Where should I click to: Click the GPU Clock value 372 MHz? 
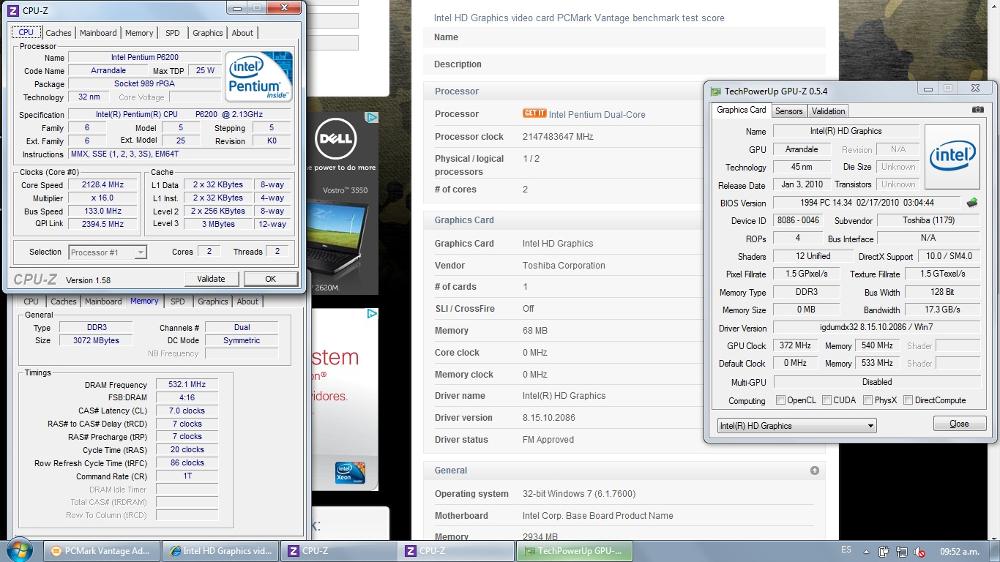pos(795,346)
